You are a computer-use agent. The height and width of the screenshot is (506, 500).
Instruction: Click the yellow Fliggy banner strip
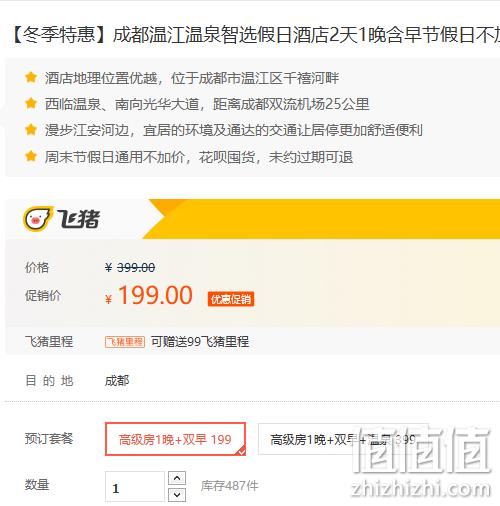[322, 219]
